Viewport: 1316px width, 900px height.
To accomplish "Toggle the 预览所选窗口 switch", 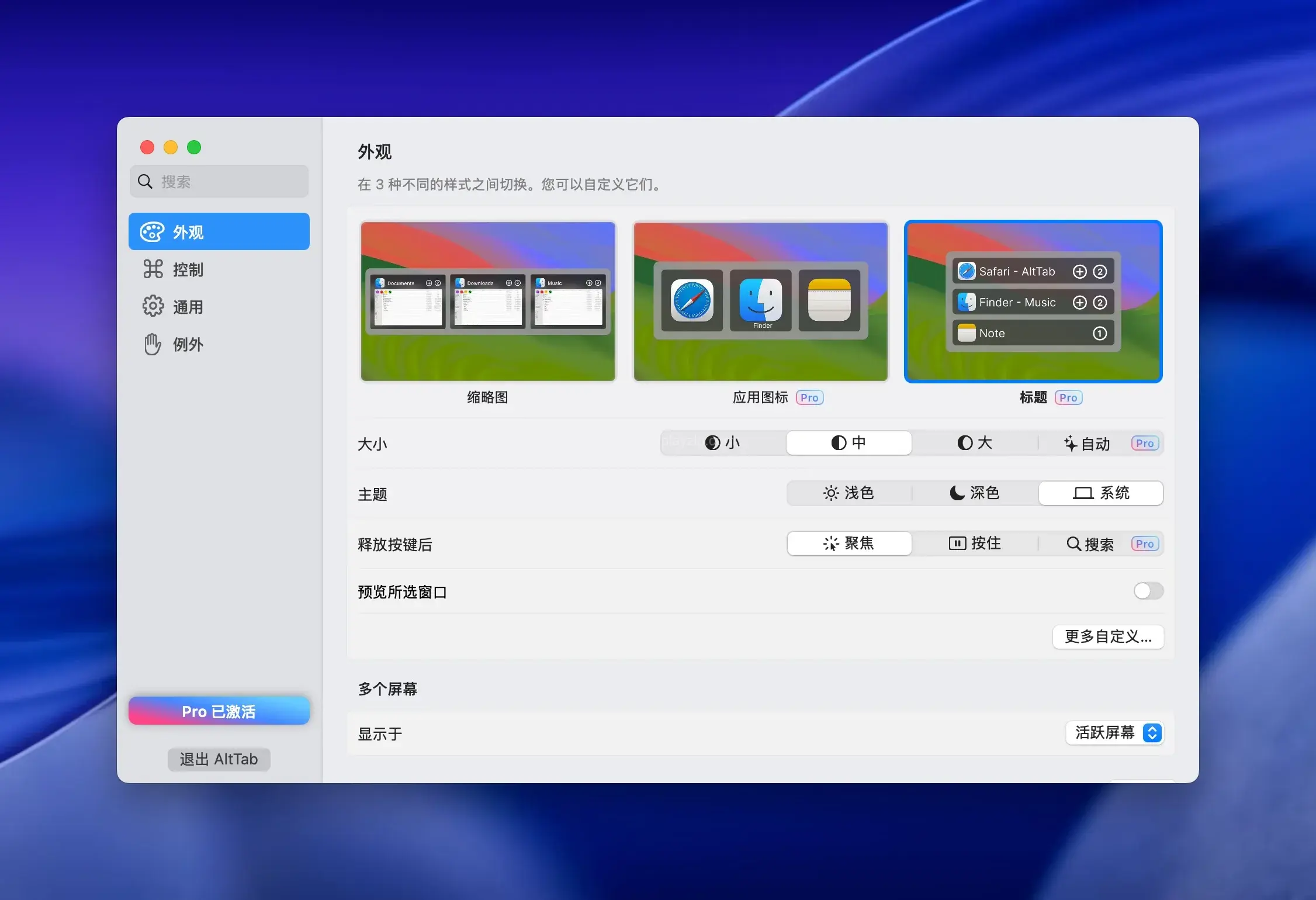I will (1148, 591).
